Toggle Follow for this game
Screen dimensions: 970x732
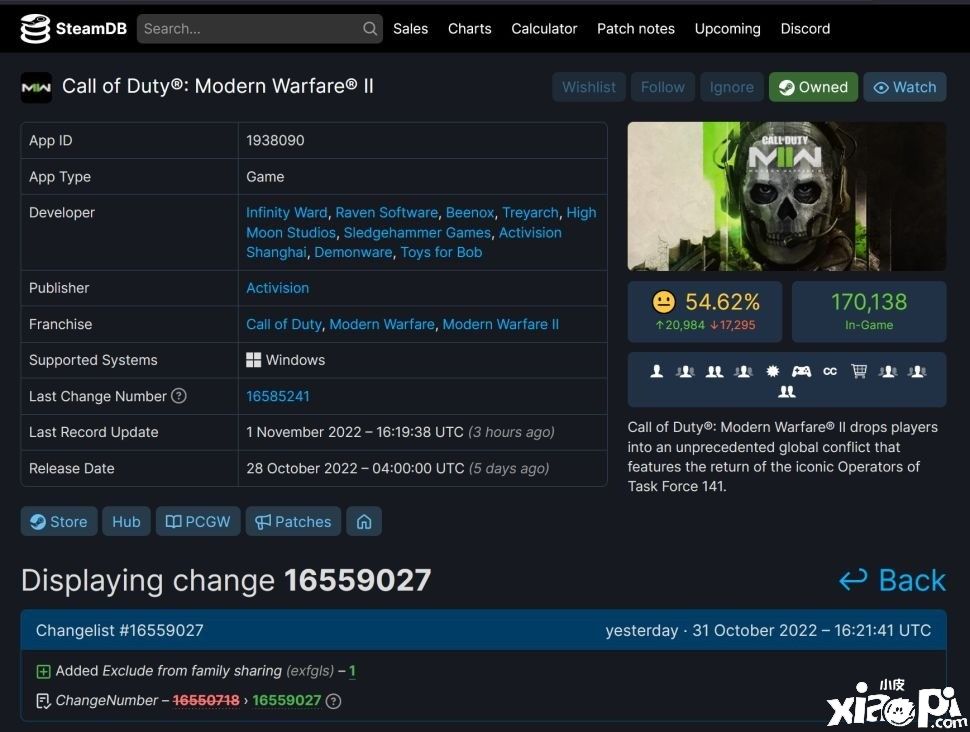click(x=663, y=87)
